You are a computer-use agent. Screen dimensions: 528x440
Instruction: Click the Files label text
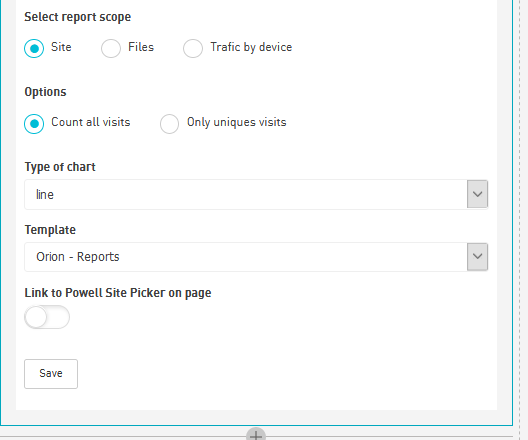click(x=141, y=47)
